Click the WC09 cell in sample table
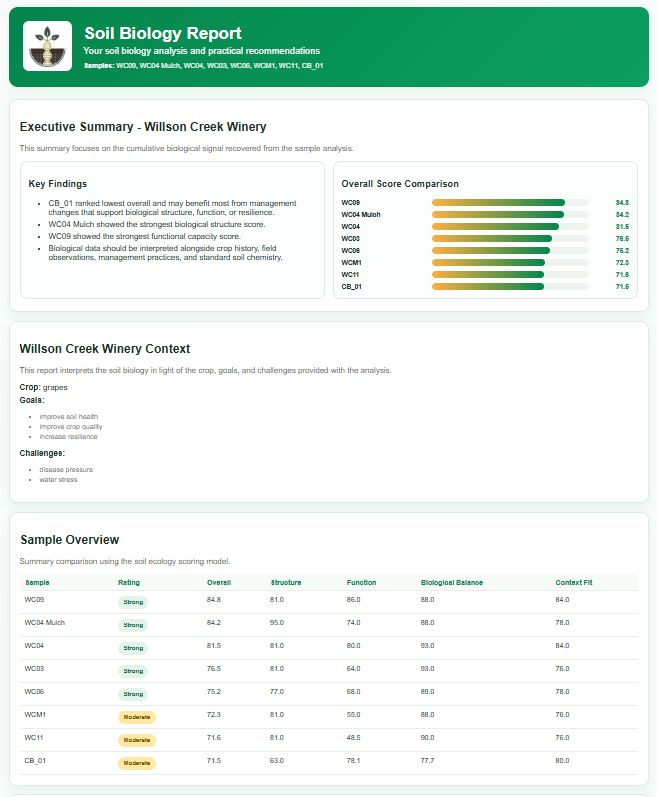657x797 pixels. click(x=34, y=600)
